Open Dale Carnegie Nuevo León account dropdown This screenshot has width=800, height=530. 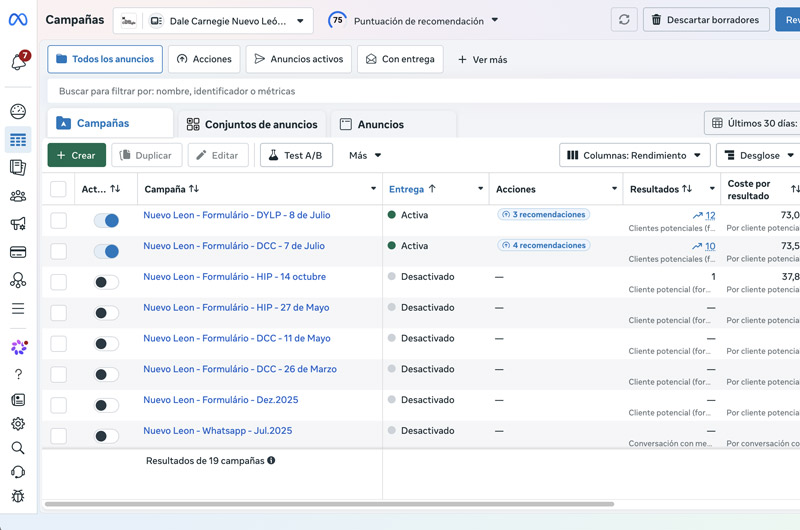tap(213, 21)
